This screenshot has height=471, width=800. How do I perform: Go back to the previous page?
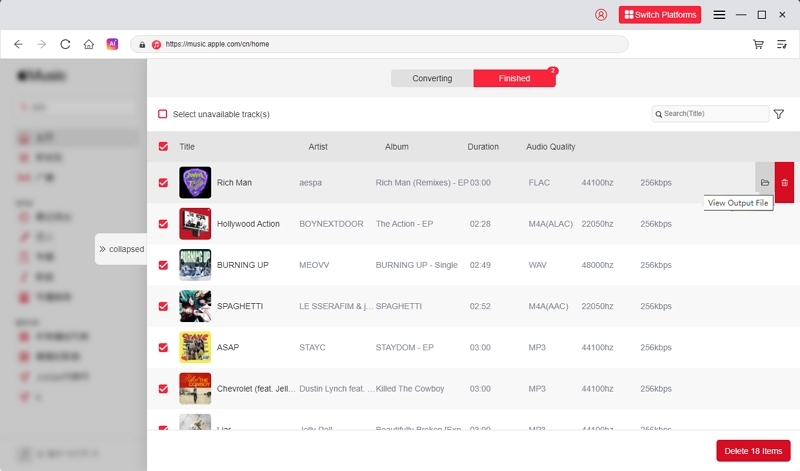coord(18,44)
